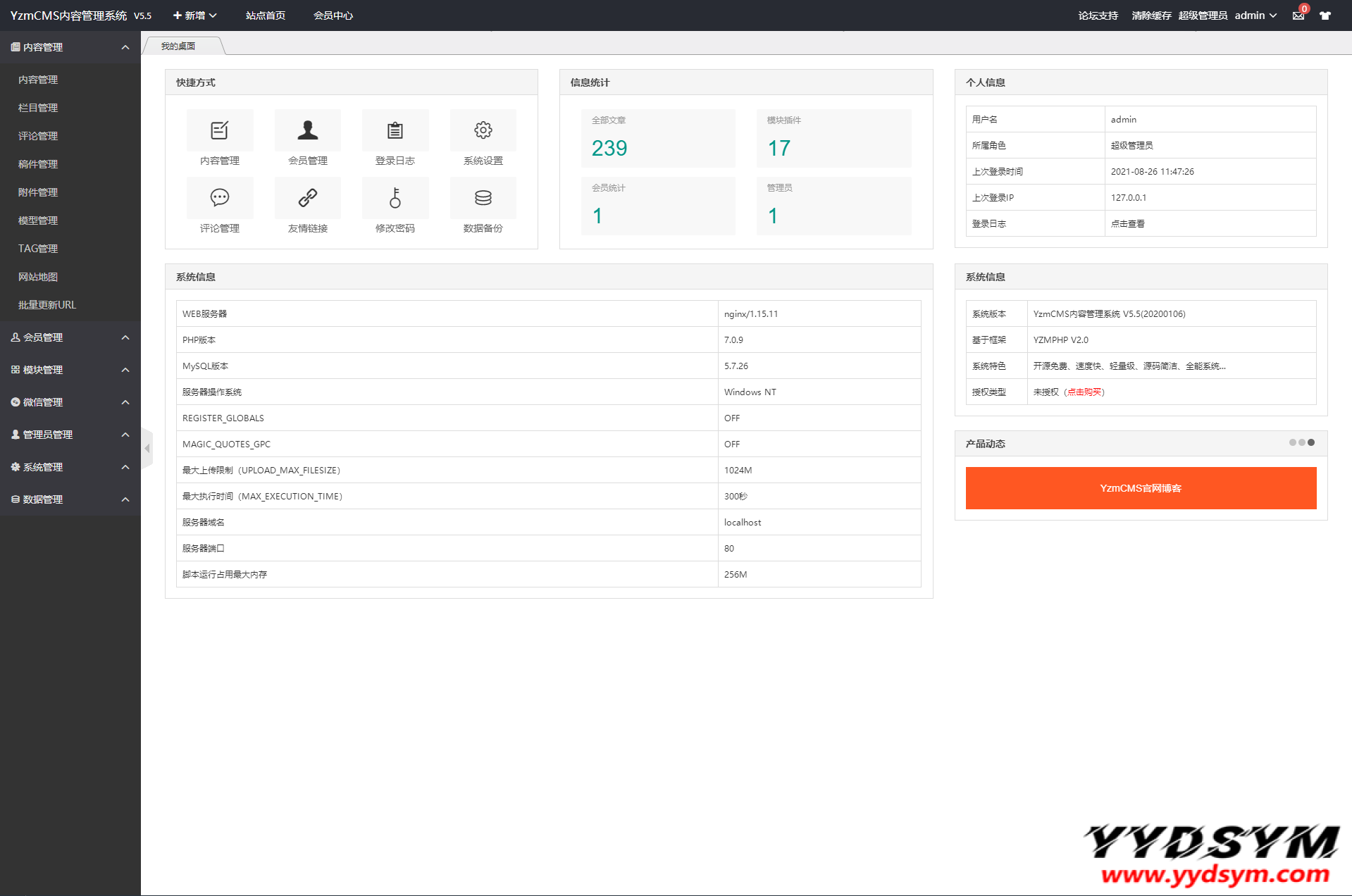The width and height of the screenshot is (1352, 896).
Task: Open the 修改密码 key icon
Action: pos(395,198)
